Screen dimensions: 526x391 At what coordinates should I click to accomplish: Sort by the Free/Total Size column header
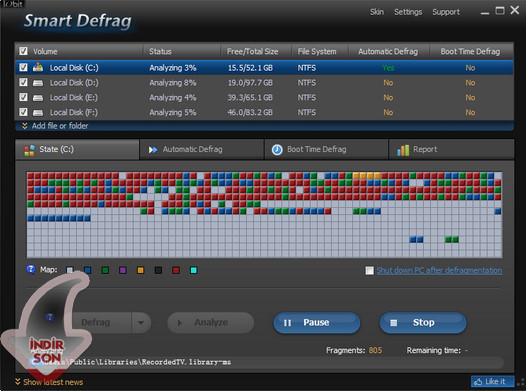point(256,51)
